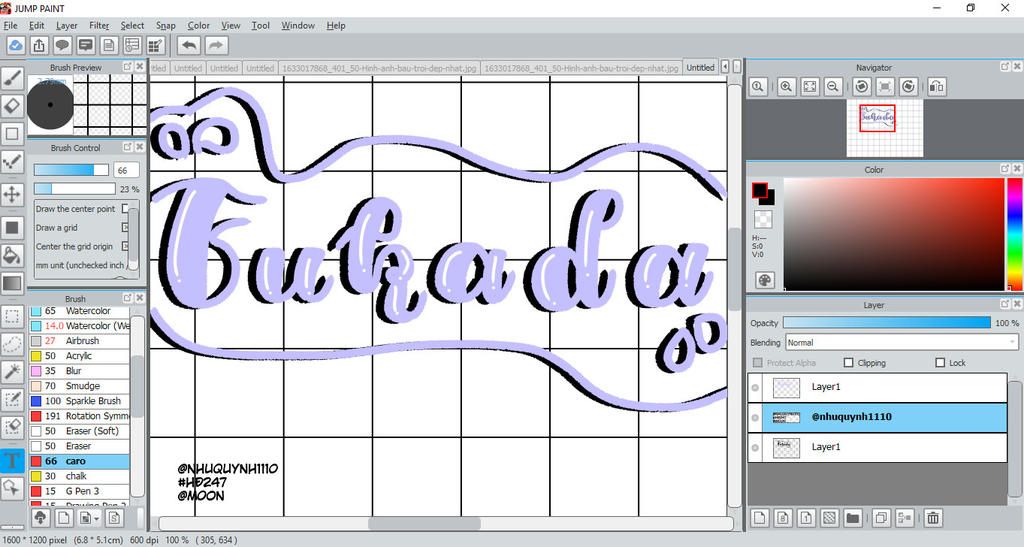Adjust the brush size slider

71,170
